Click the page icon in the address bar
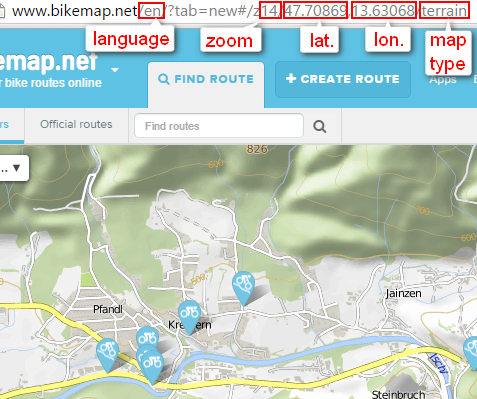 2,11
